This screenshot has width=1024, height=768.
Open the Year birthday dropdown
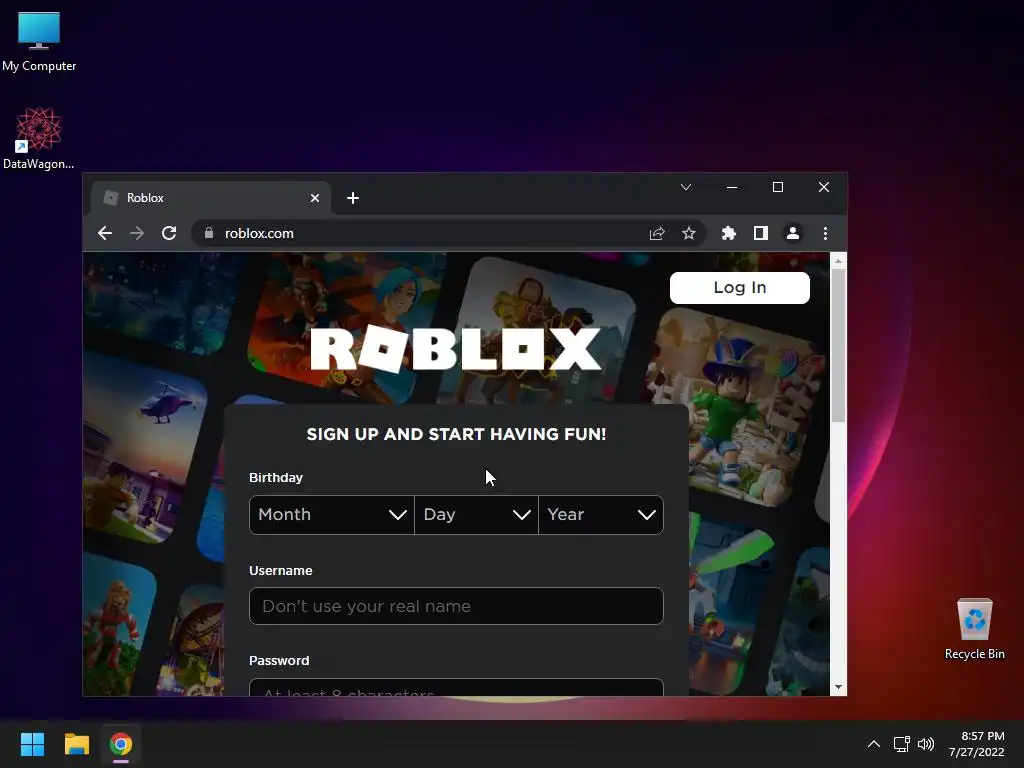coord(601,515)
